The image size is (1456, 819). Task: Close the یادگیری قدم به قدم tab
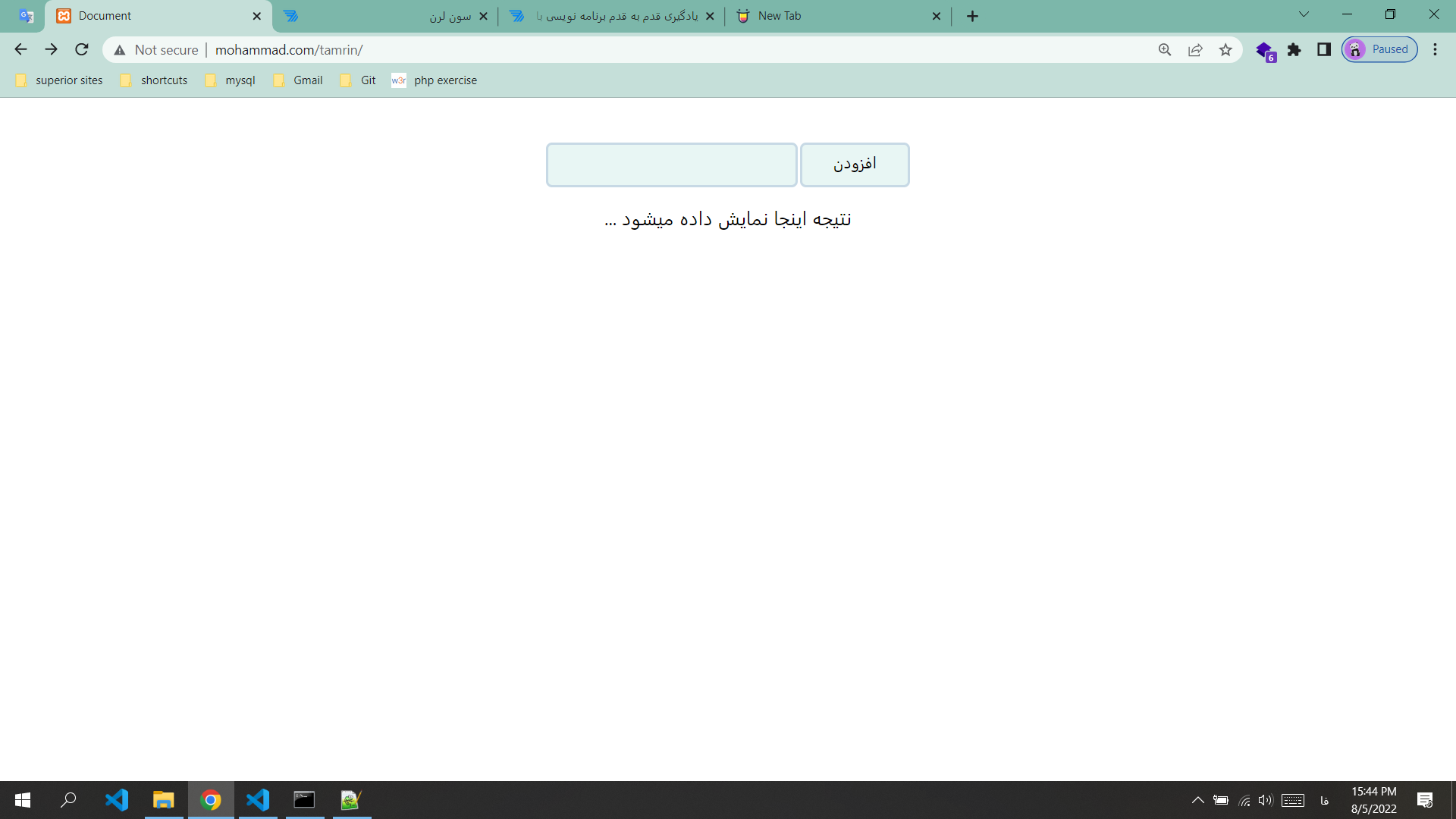click(x=710, y=16)
